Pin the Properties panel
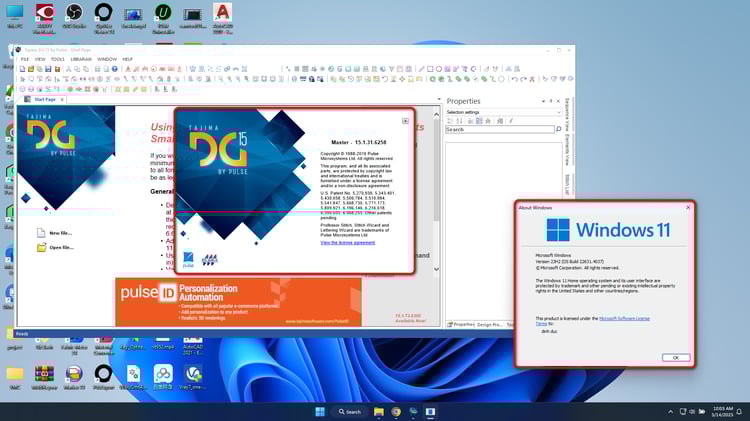Screen dimensions: 750x421 (551, 101)
